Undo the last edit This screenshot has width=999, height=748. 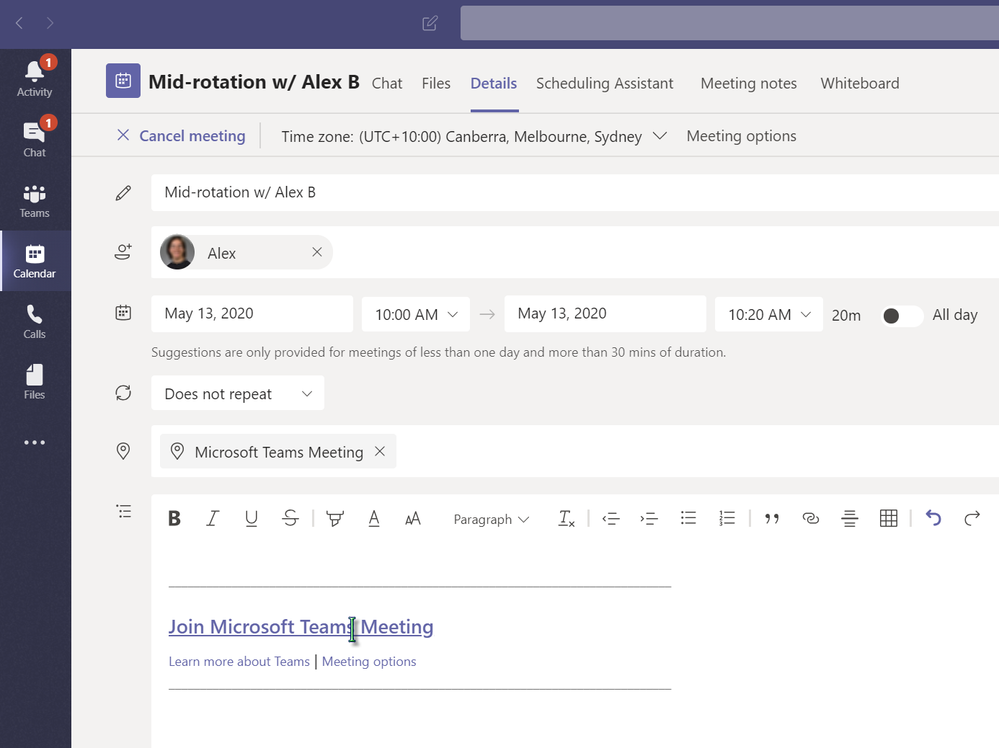(x=933, y=519)
